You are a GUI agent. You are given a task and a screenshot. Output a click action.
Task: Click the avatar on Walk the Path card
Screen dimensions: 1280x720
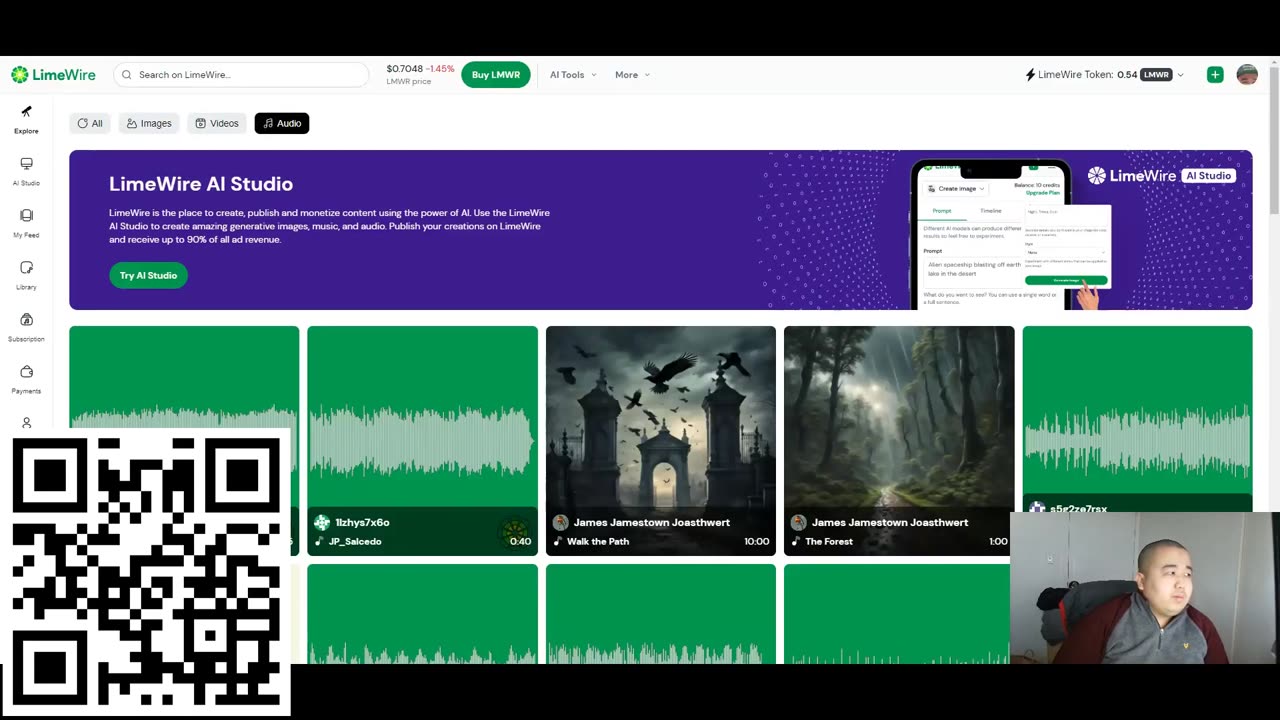coord(560,522)
